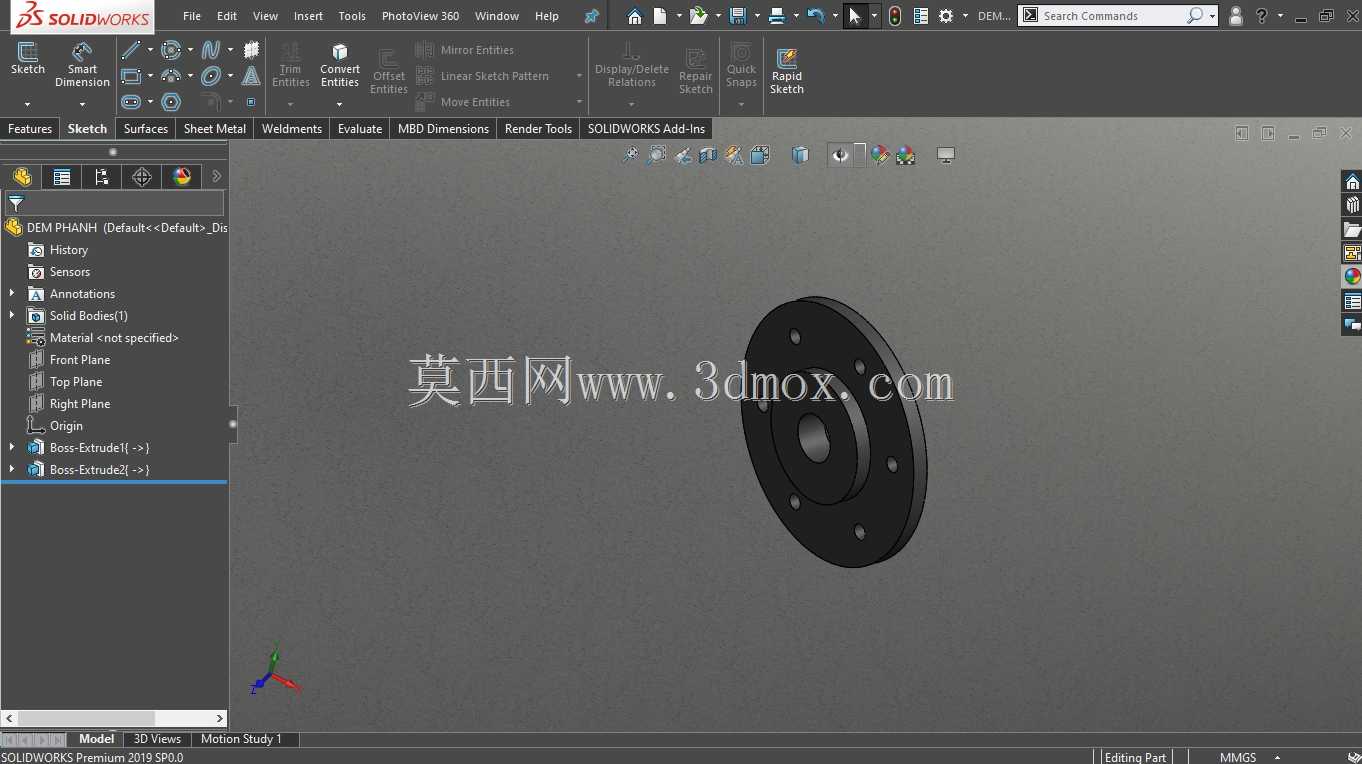This screenshot has width=1362, height=764.
Task: Open Appearances tab in task pane
Action: click(x=1352, y=277)
